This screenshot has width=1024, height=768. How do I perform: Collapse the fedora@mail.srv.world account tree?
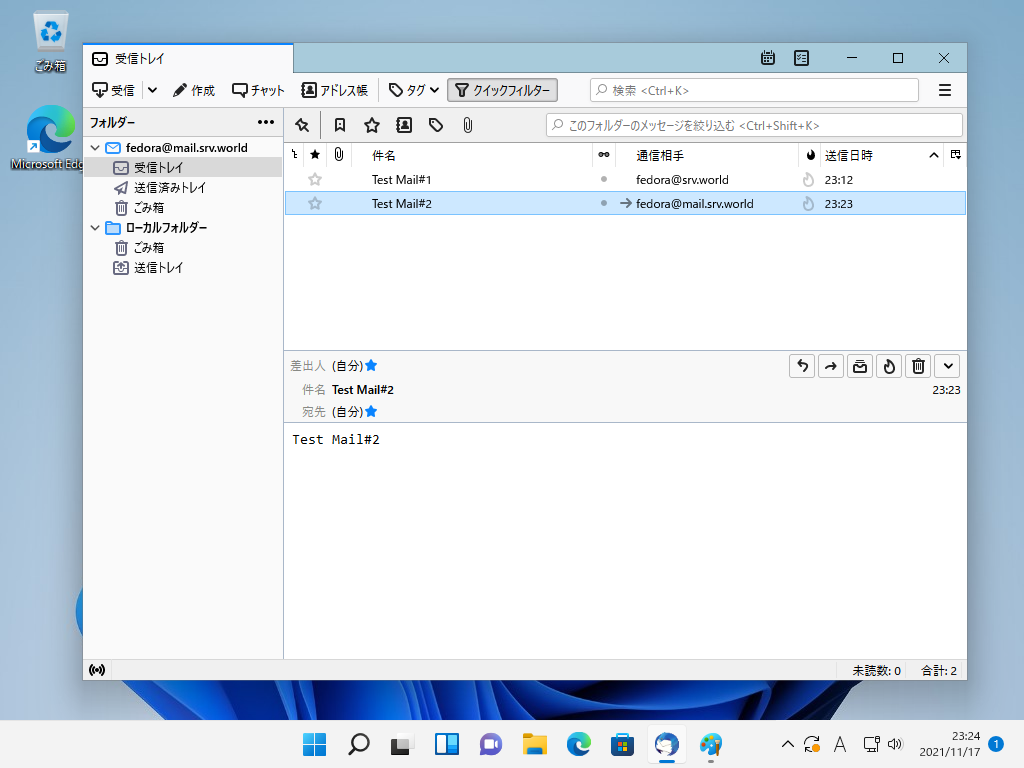tap(95, 148)
